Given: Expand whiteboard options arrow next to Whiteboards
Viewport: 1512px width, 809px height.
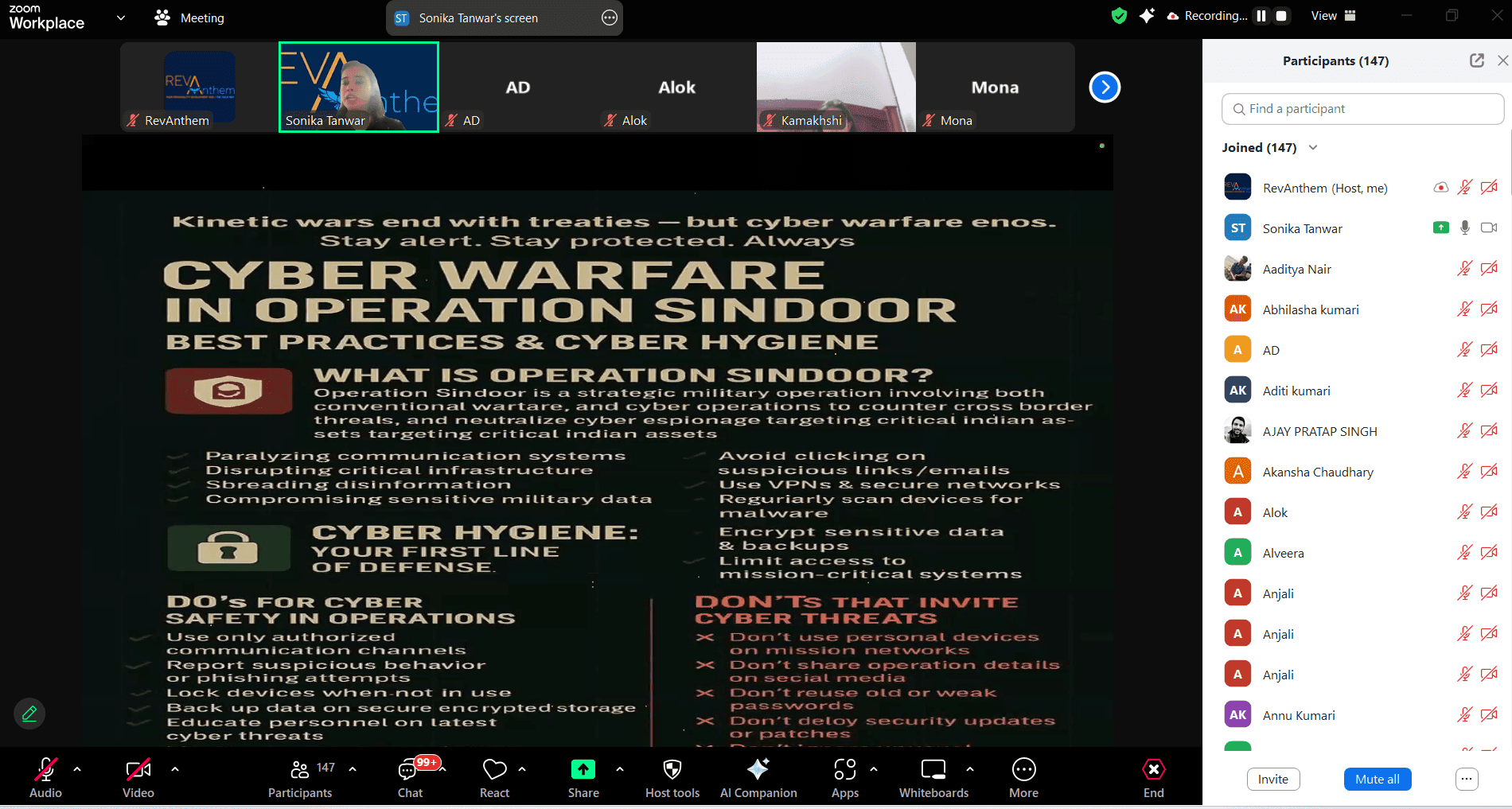Looking at the screenshot, I should click(x=970, y=769).
